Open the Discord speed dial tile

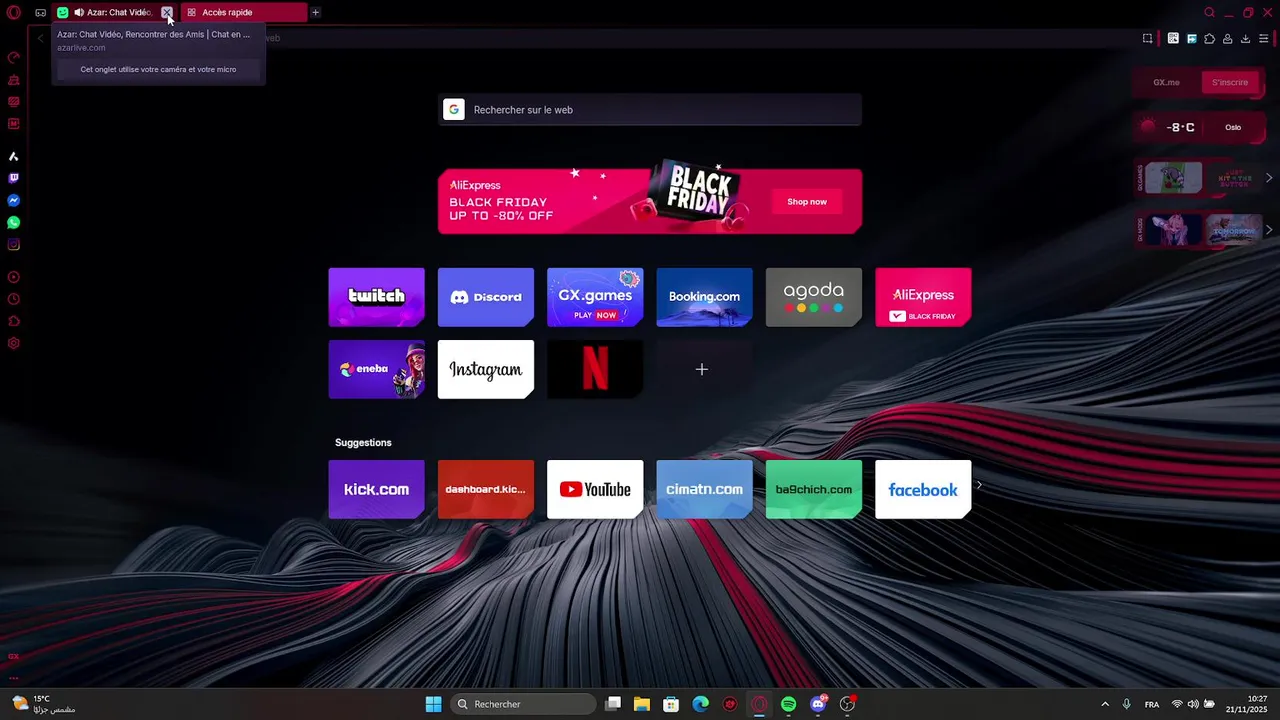point(486,297)
